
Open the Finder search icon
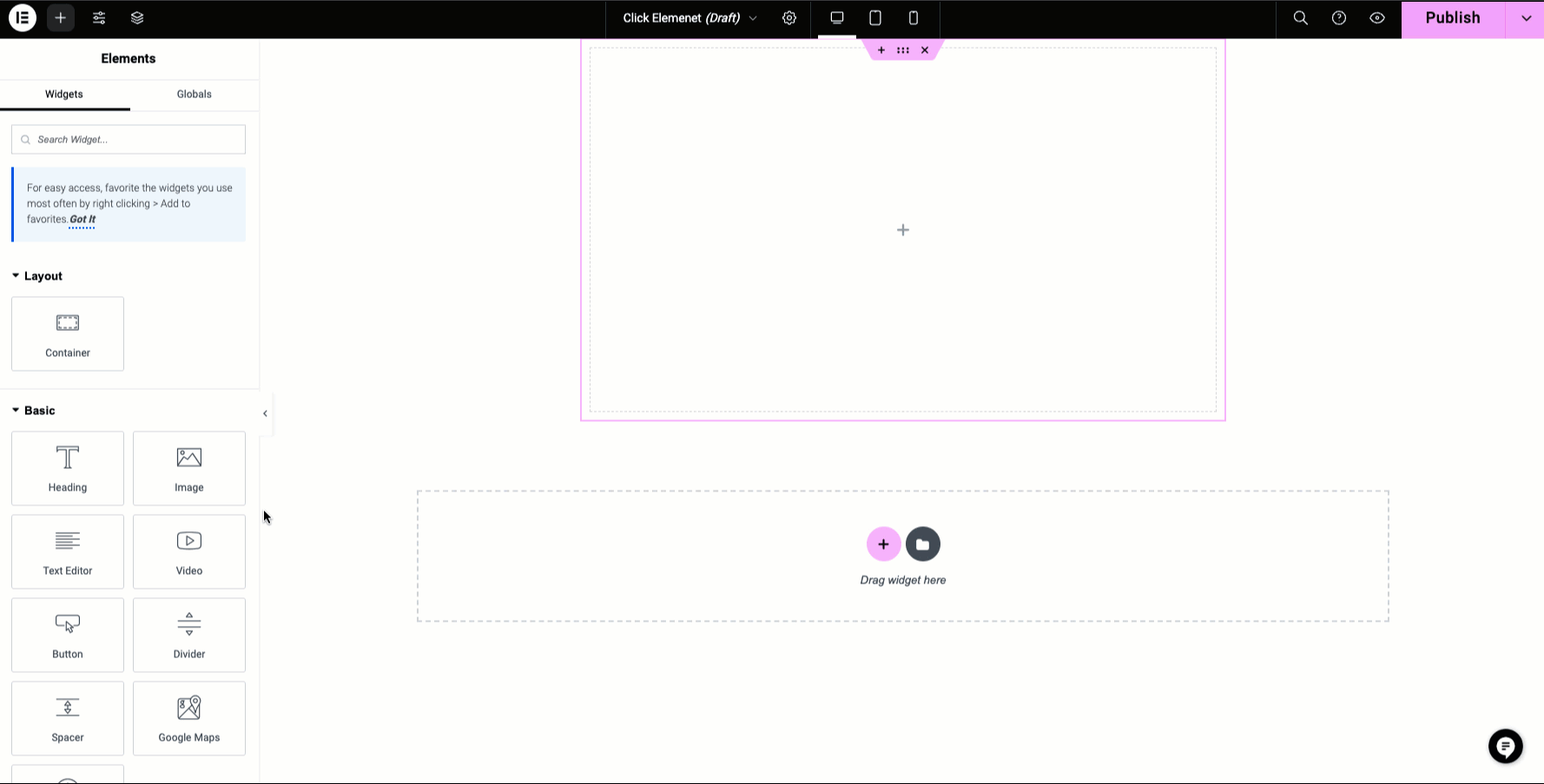(x=1300, y=17)
